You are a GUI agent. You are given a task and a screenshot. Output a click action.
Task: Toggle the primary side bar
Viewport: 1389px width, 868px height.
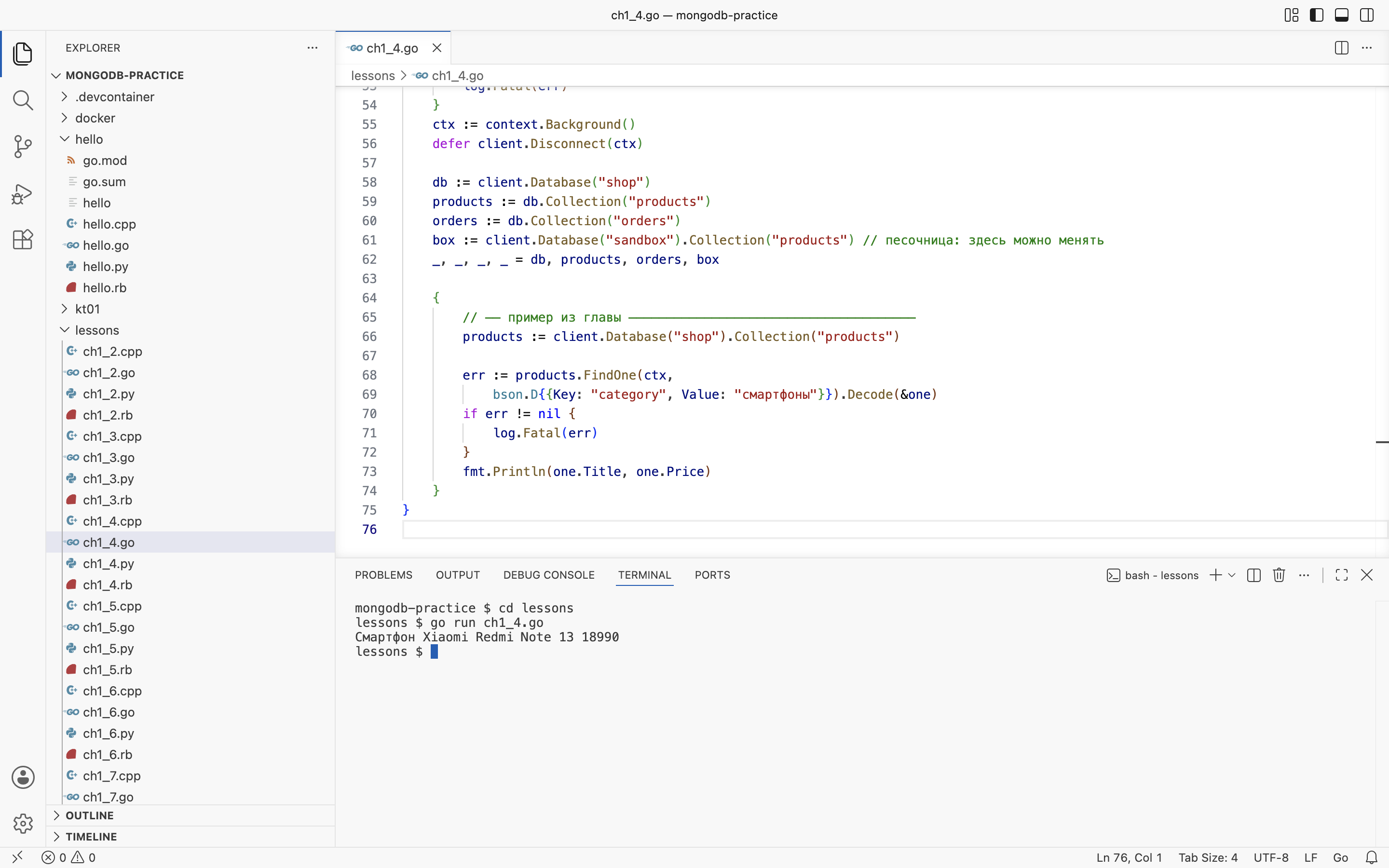(1317, 15)
